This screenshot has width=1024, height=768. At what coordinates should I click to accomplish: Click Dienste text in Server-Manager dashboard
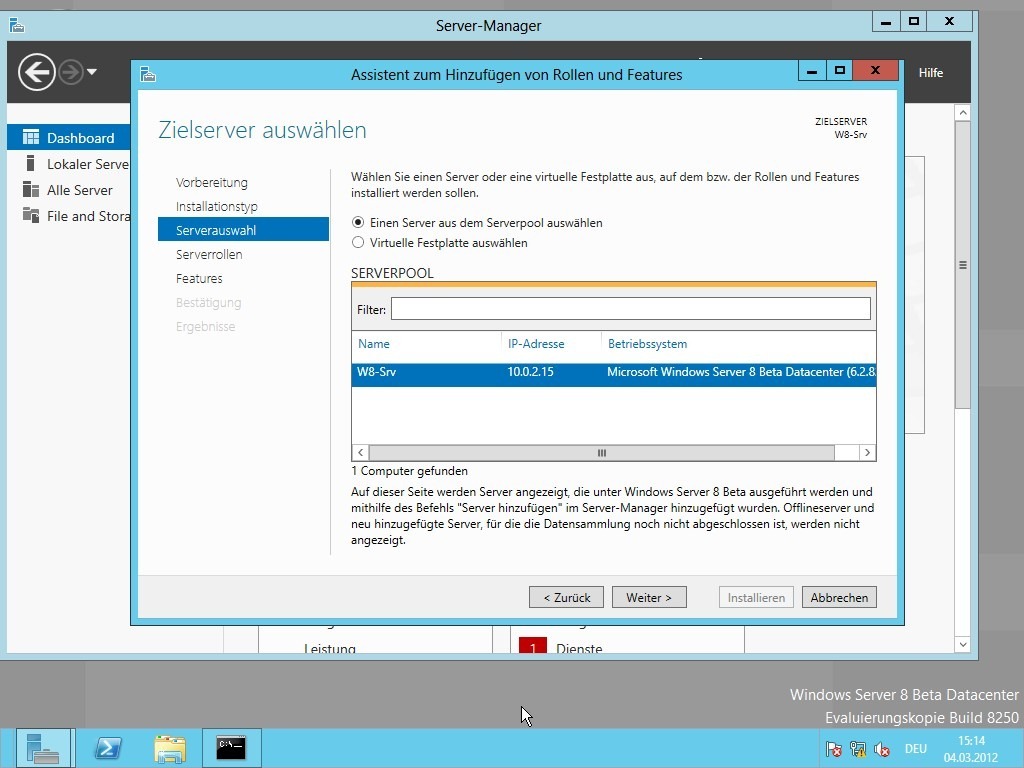[579, 648]
